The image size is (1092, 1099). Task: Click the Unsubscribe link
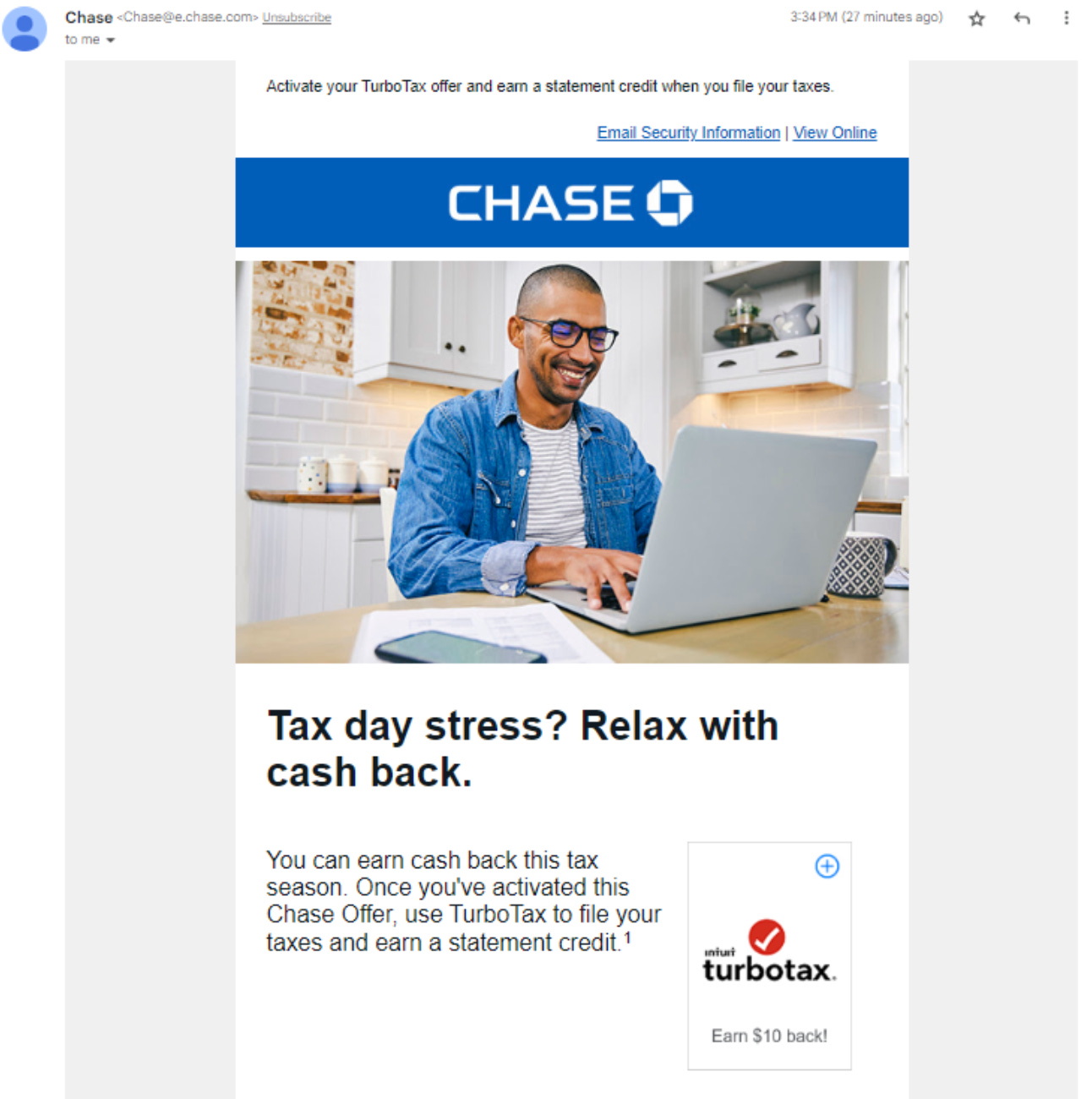297,18
